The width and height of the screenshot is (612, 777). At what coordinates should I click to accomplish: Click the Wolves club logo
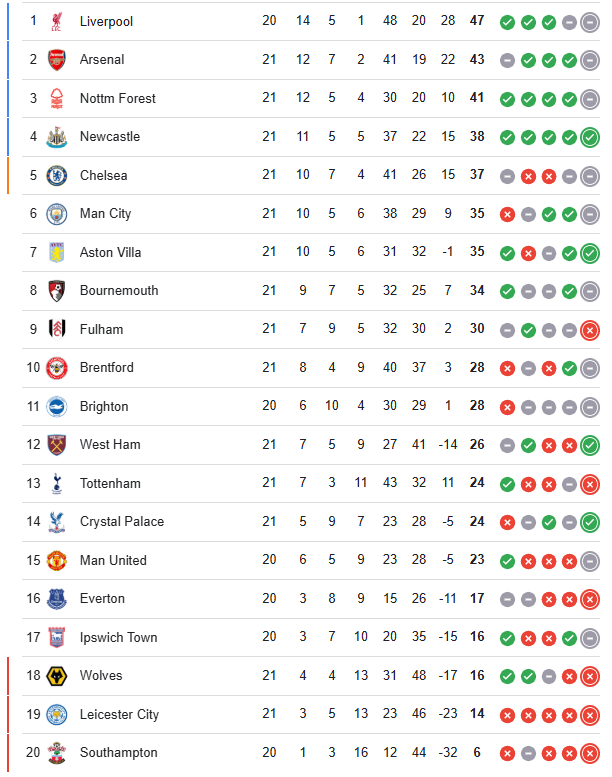[56, 676]
